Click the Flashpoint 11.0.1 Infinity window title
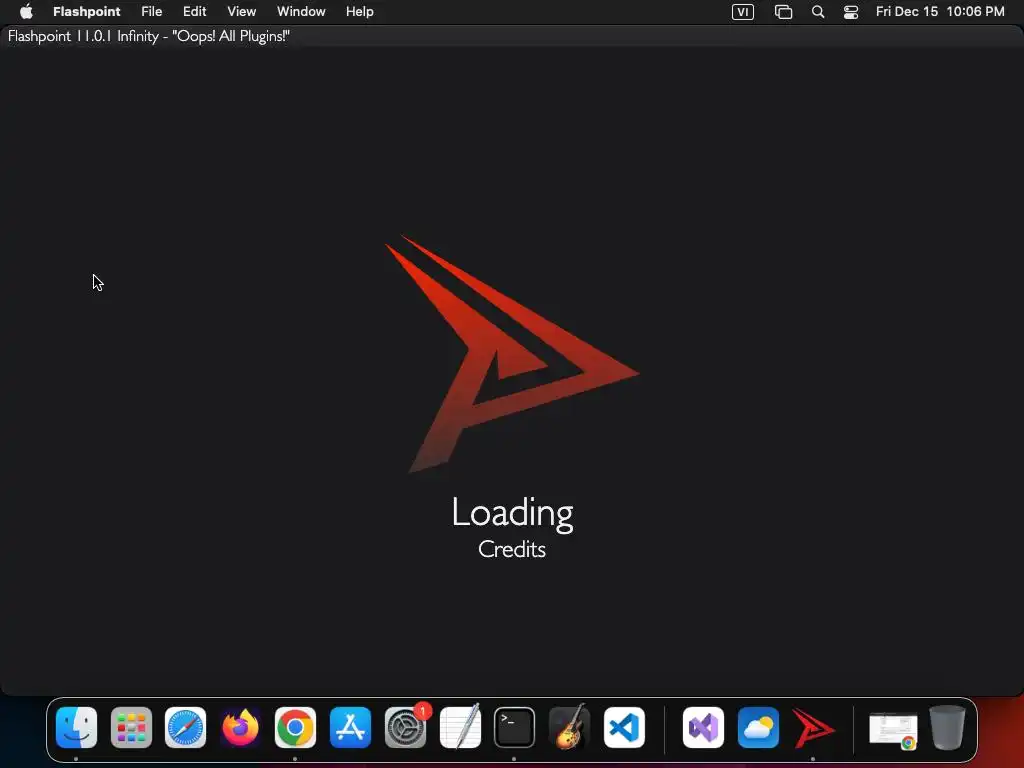The width and height of the screenshot is (1024, 768). 148,37
